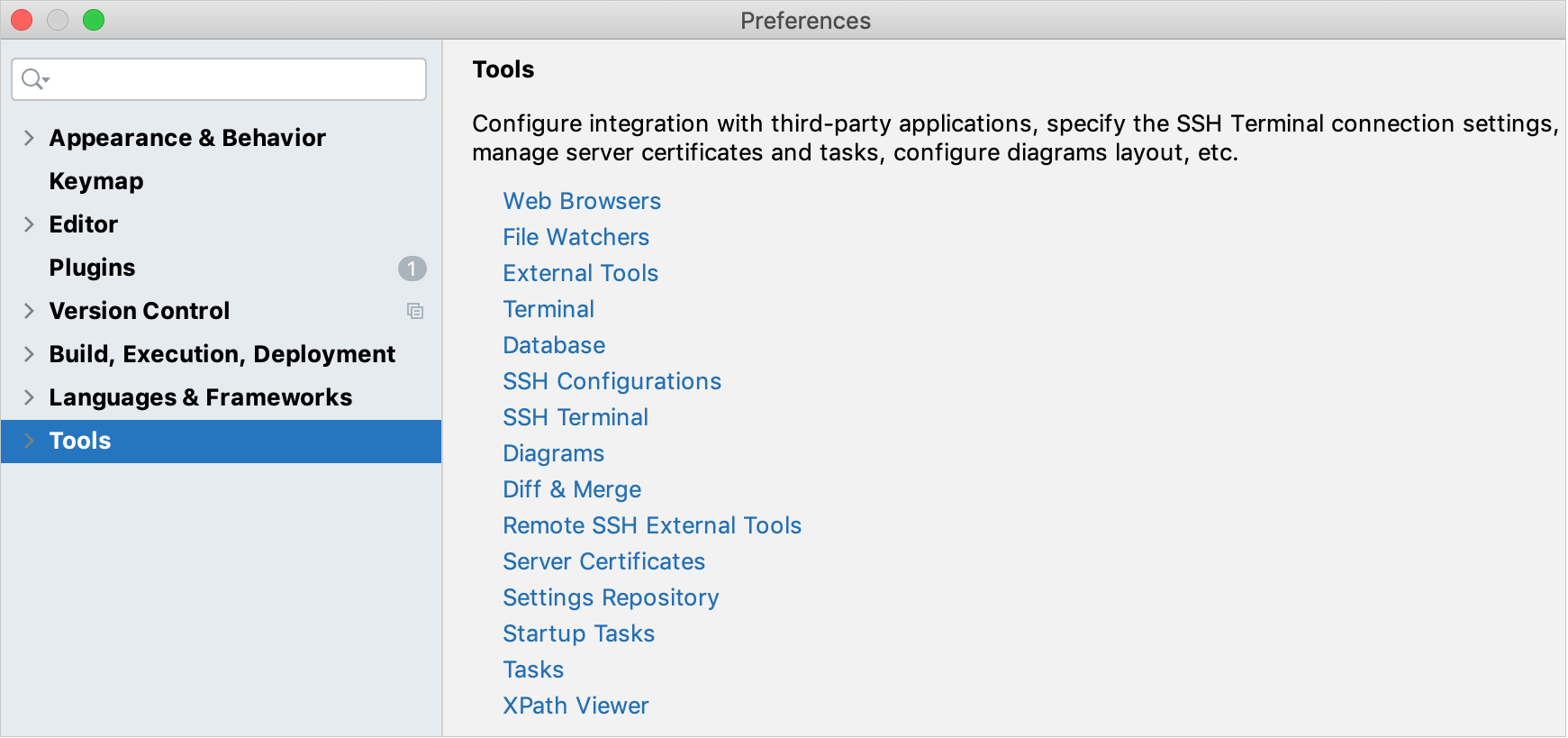The image size is (1568, 738).
Task: Expand the Editor settings node
Action: pos(29,224)
